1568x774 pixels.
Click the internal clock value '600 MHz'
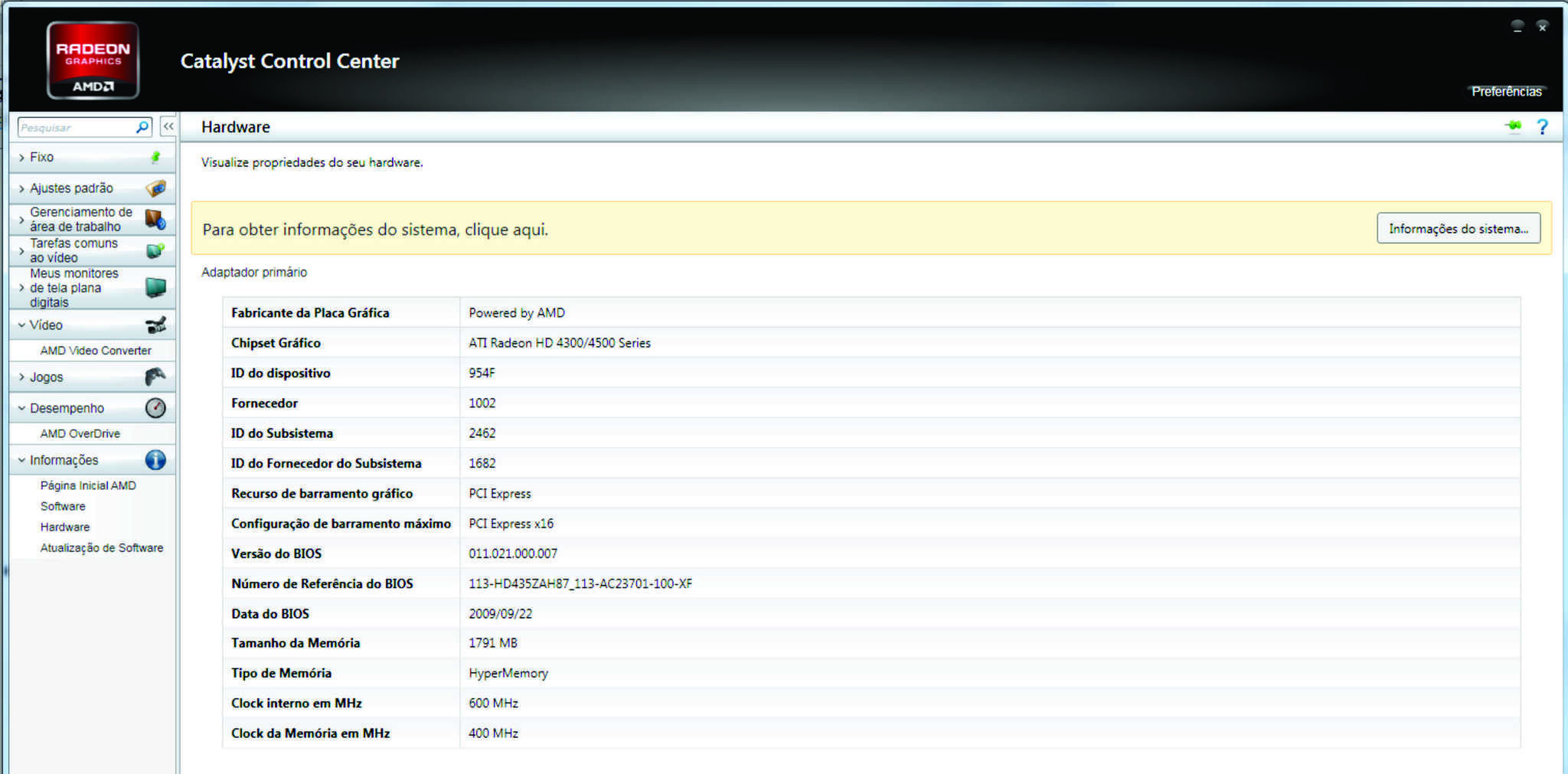click(x=493, y=703)
